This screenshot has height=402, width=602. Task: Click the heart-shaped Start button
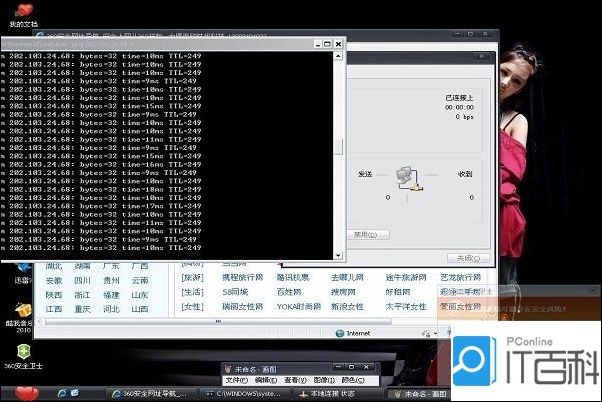(x=26, y=394)
